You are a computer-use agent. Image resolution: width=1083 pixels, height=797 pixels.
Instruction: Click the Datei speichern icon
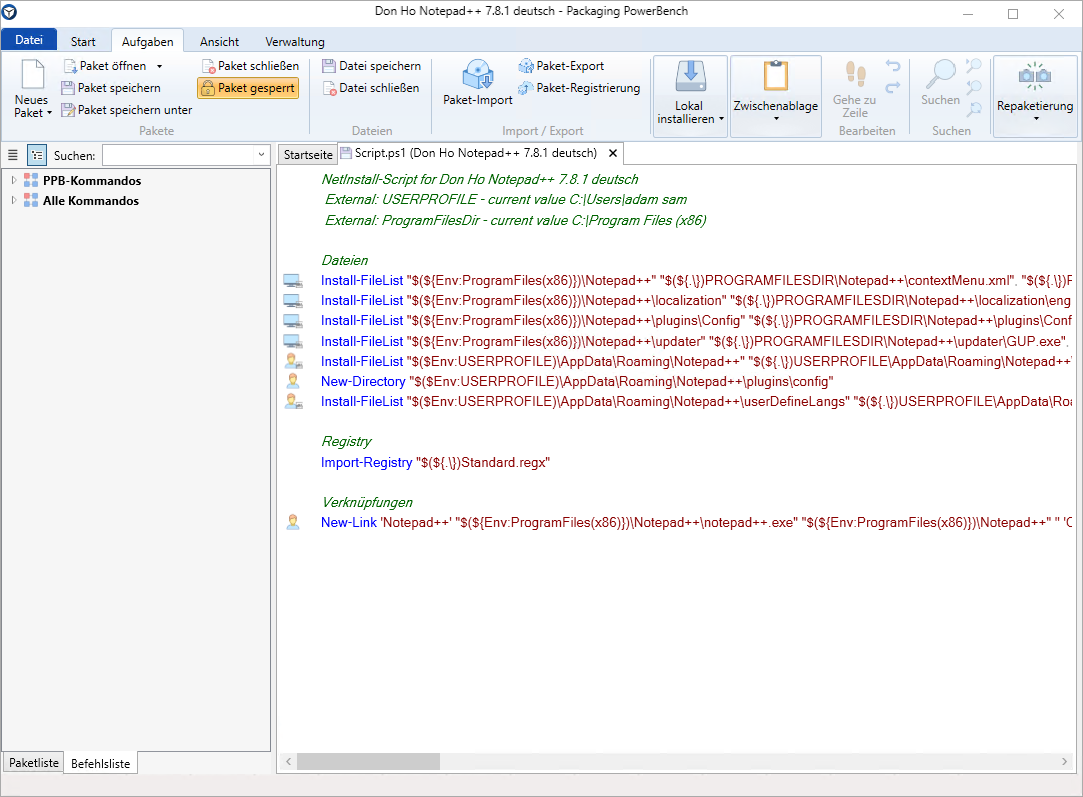pyautogui.click(x=329, y=66)
